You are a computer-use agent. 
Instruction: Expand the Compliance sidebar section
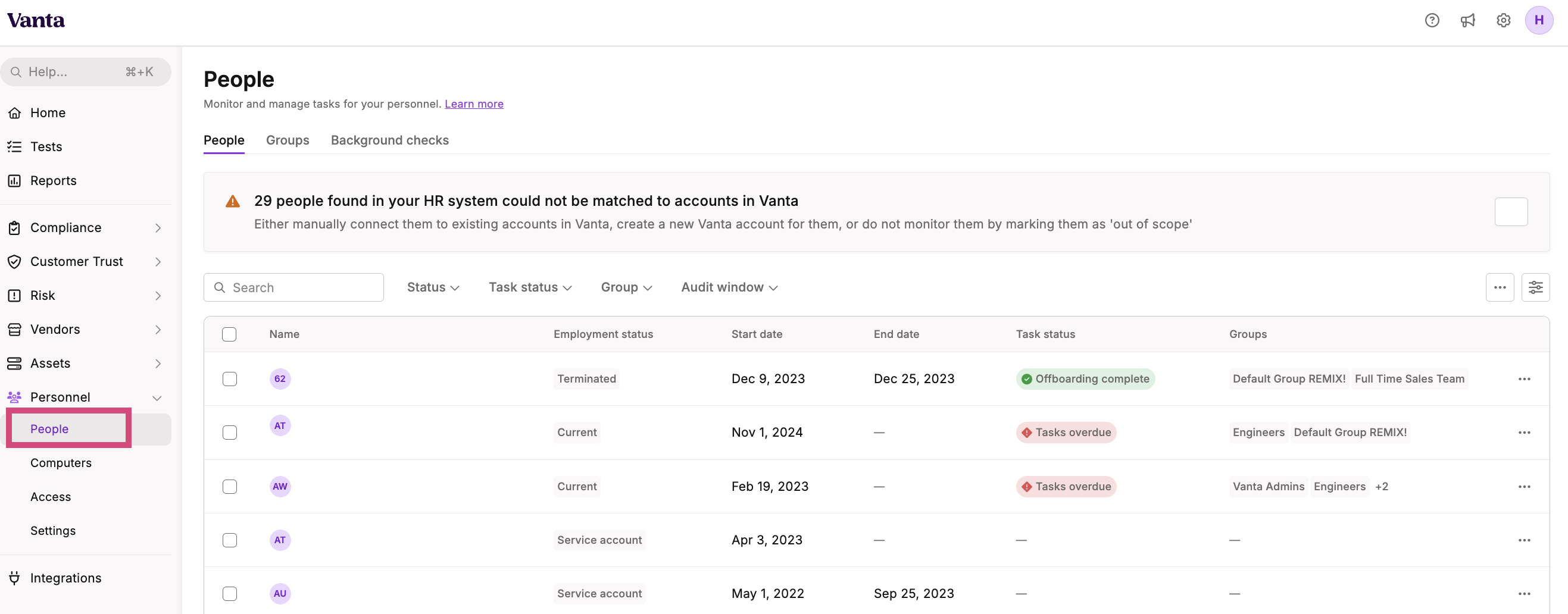tap(158, 228)
